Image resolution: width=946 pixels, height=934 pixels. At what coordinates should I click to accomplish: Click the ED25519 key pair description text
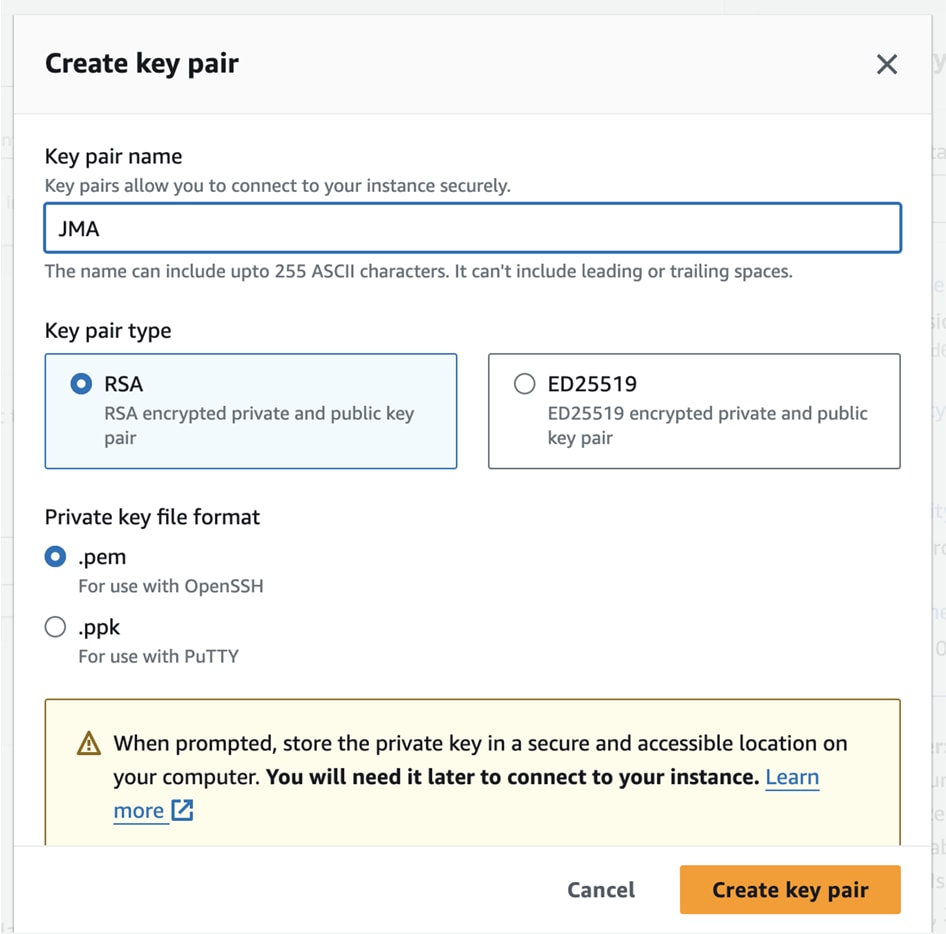pyautogui.click(x=707, y=425)
